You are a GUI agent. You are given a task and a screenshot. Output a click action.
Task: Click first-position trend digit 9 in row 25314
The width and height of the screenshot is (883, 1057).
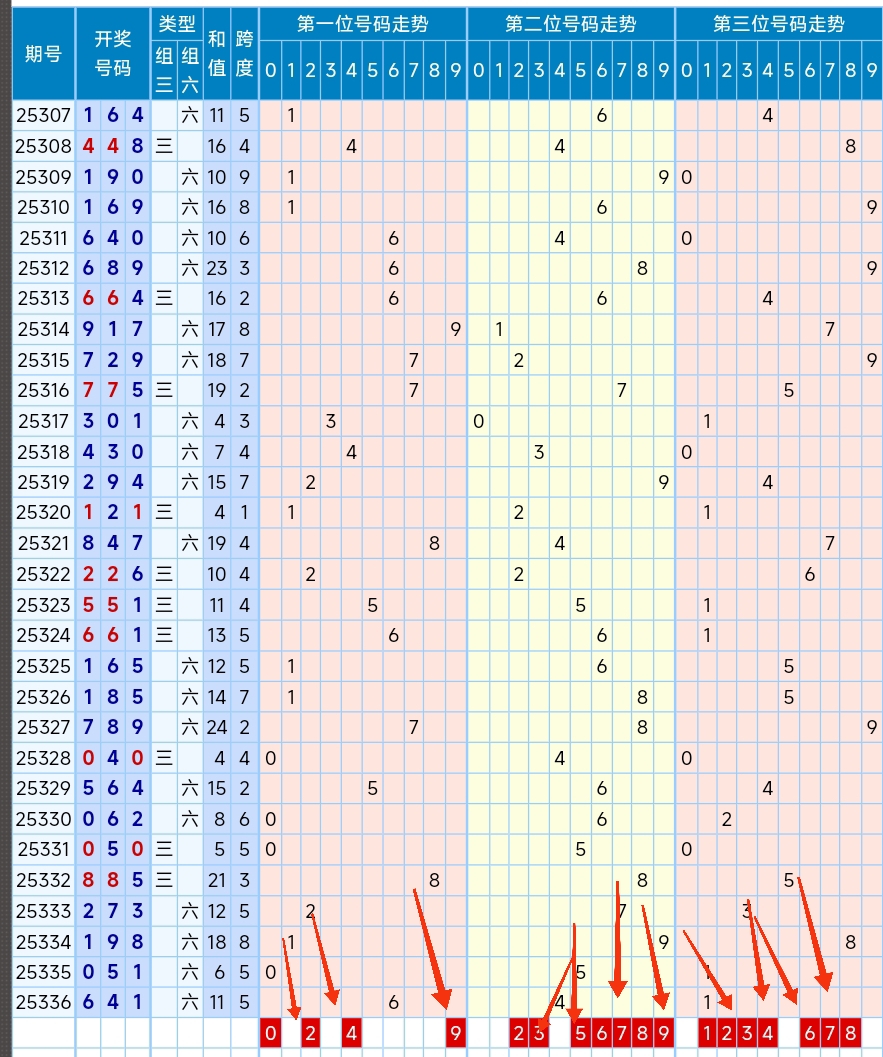click(456, 329)
